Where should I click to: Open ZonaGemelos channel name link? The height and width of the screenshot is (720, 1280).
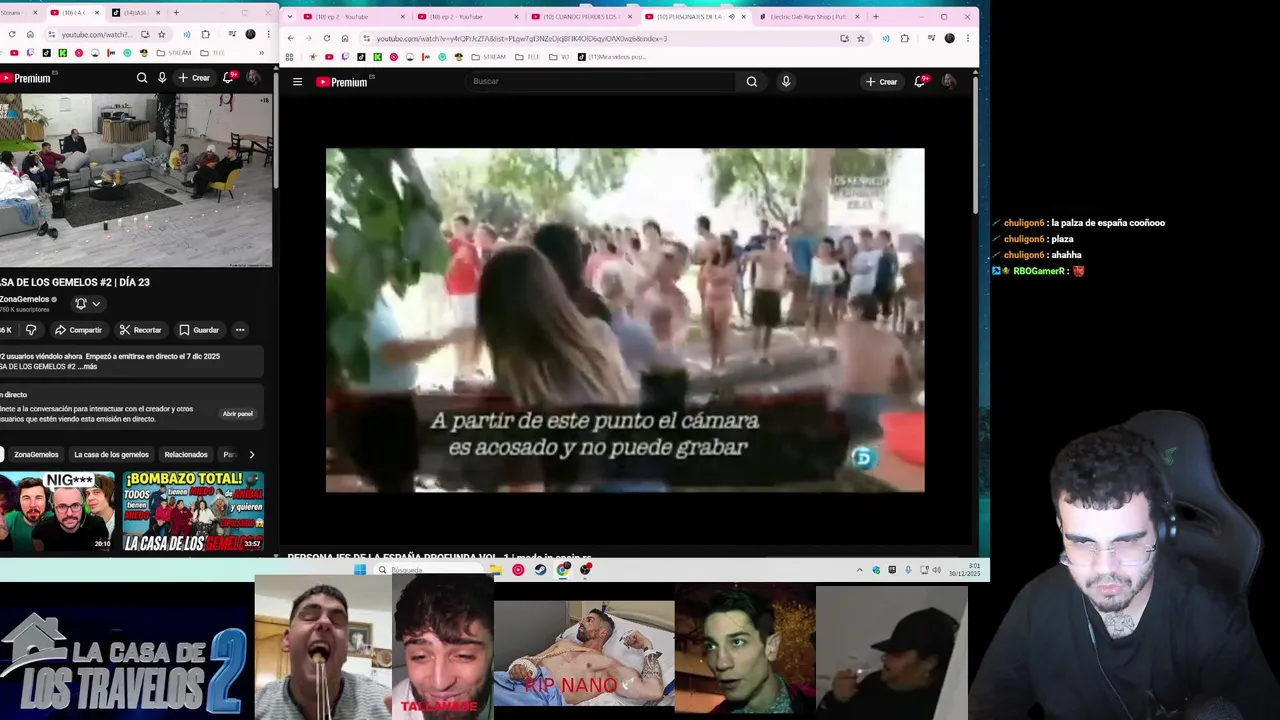[25, 299]
